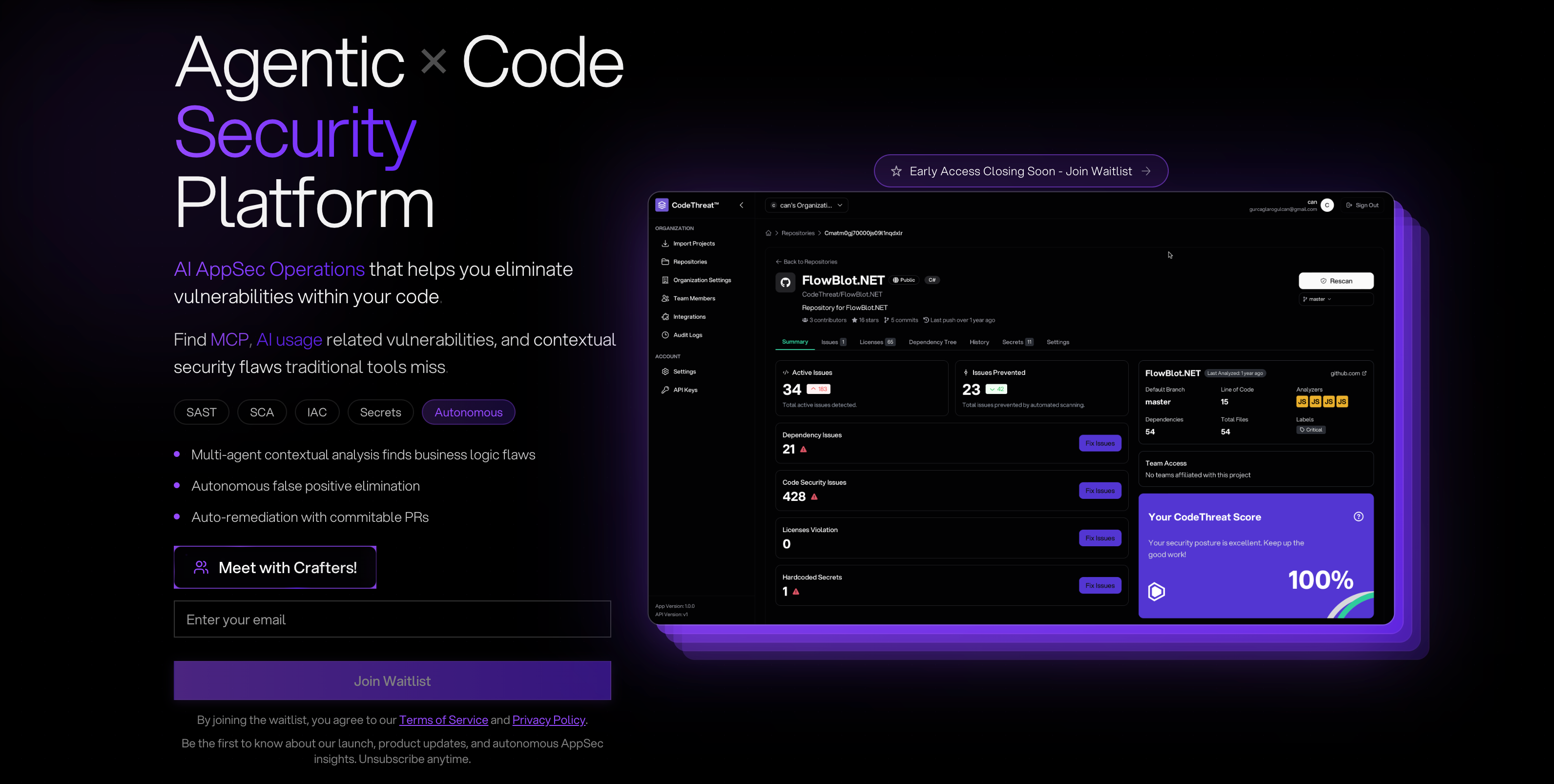Select the SAST pill filter

[201, 412]
